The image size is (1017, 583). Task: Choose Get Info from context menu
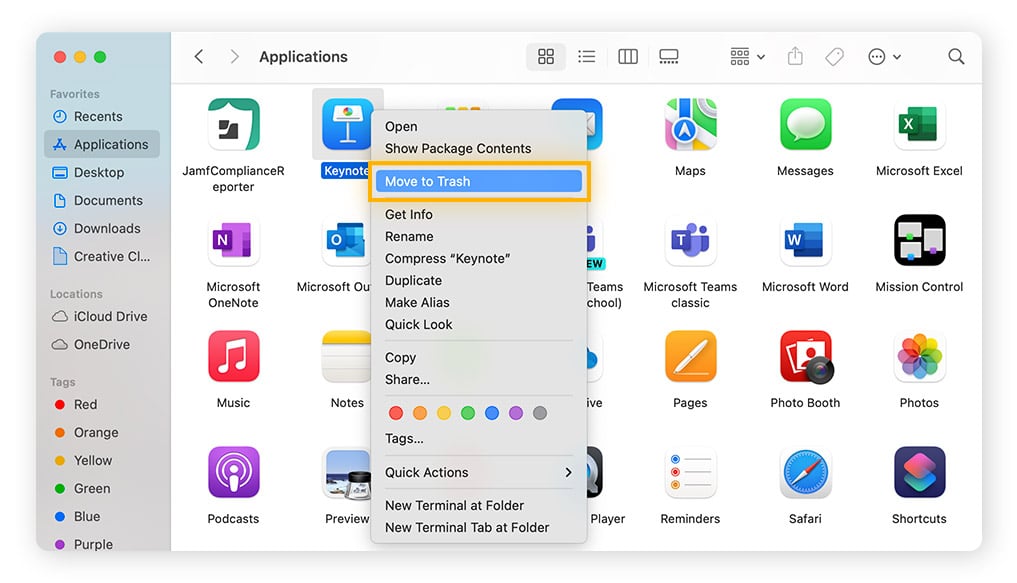pyautogui.click(x=408, y=214)
